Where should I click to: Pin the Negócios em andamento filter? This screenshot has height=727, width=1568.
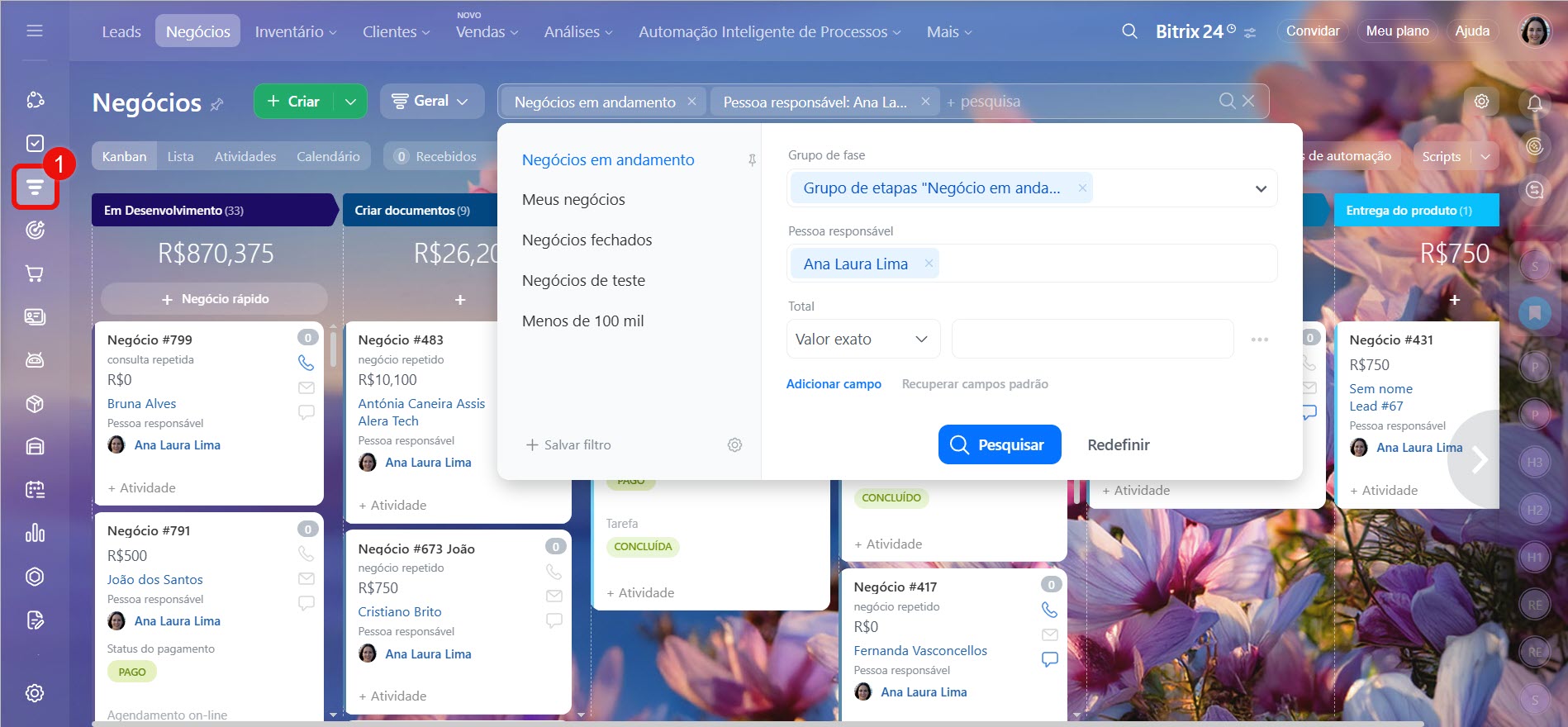click(x=752, y=160)
